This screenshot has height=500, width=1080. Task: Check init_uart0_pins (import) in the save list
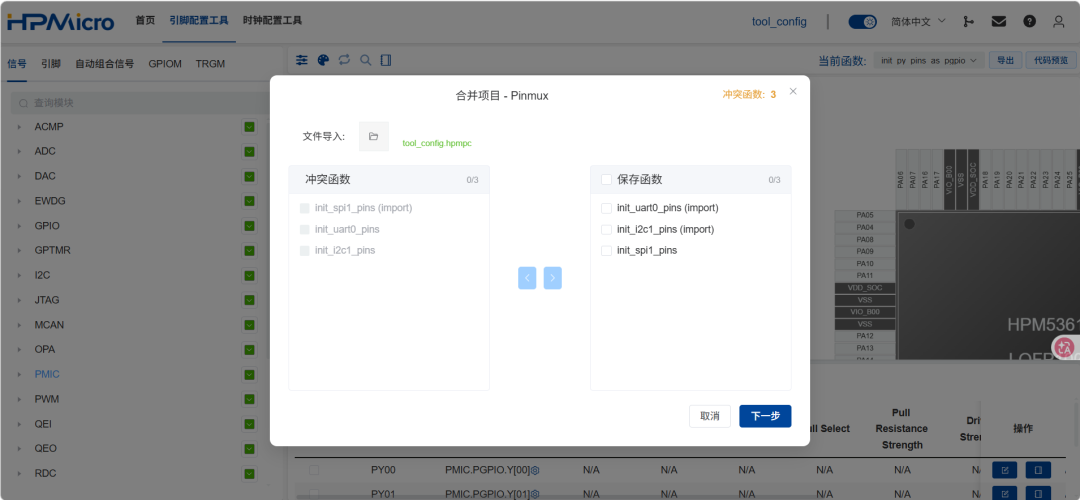[x=607, y=208]
